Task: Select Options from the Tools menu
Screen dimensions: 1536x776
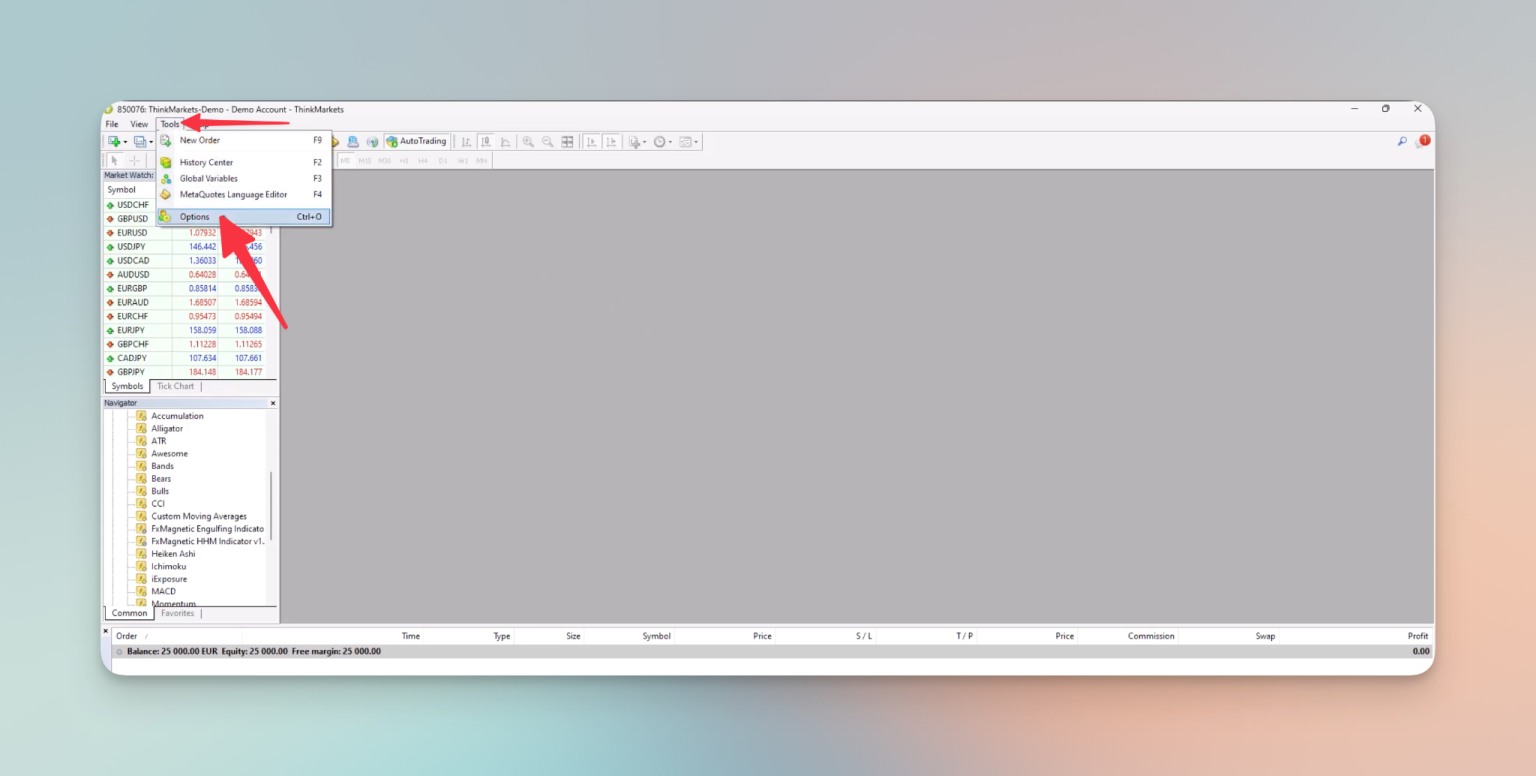Action: [194, 216]
